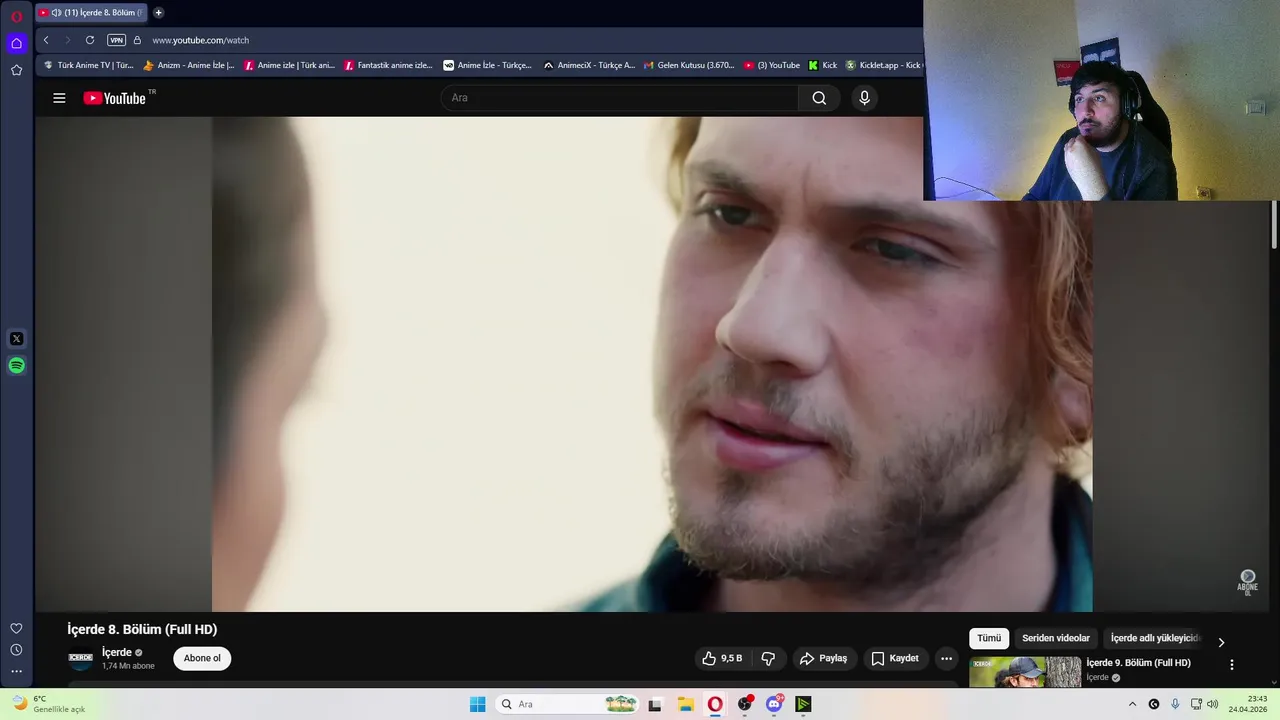Open the Opera menu logo
The width and height of the screenshot is (1280, 720).
[x=16, y=16]
